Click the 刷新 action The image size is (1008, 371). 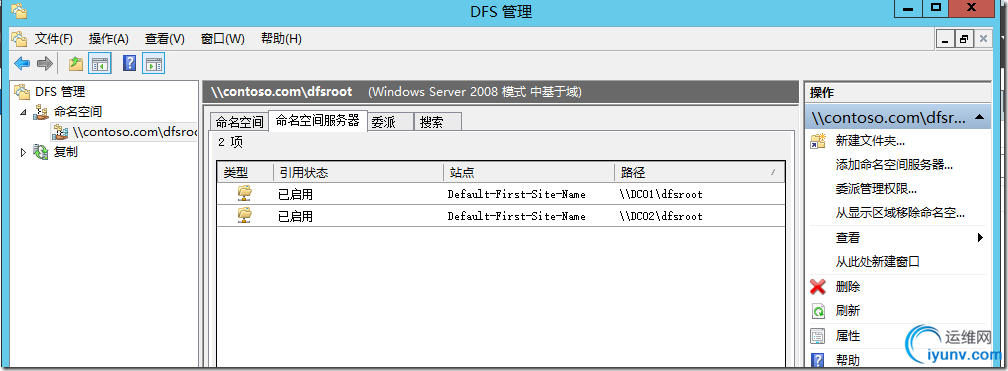click(x=848, y=311)
